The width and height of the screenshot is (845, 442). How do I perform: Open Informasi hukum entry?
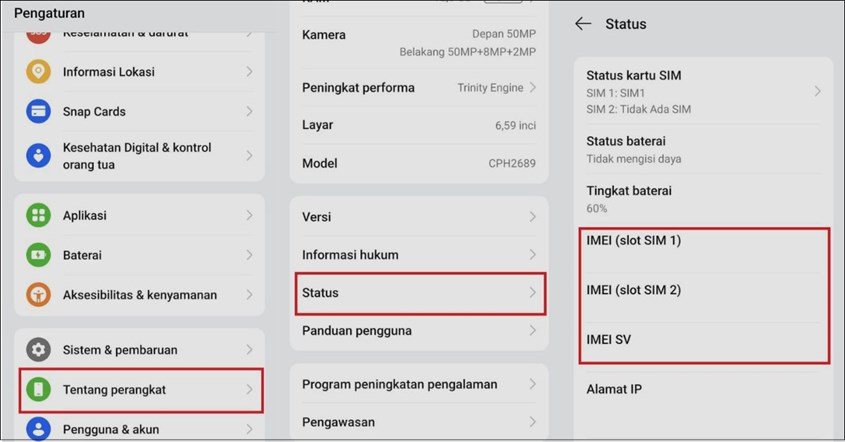click(420, 255)
